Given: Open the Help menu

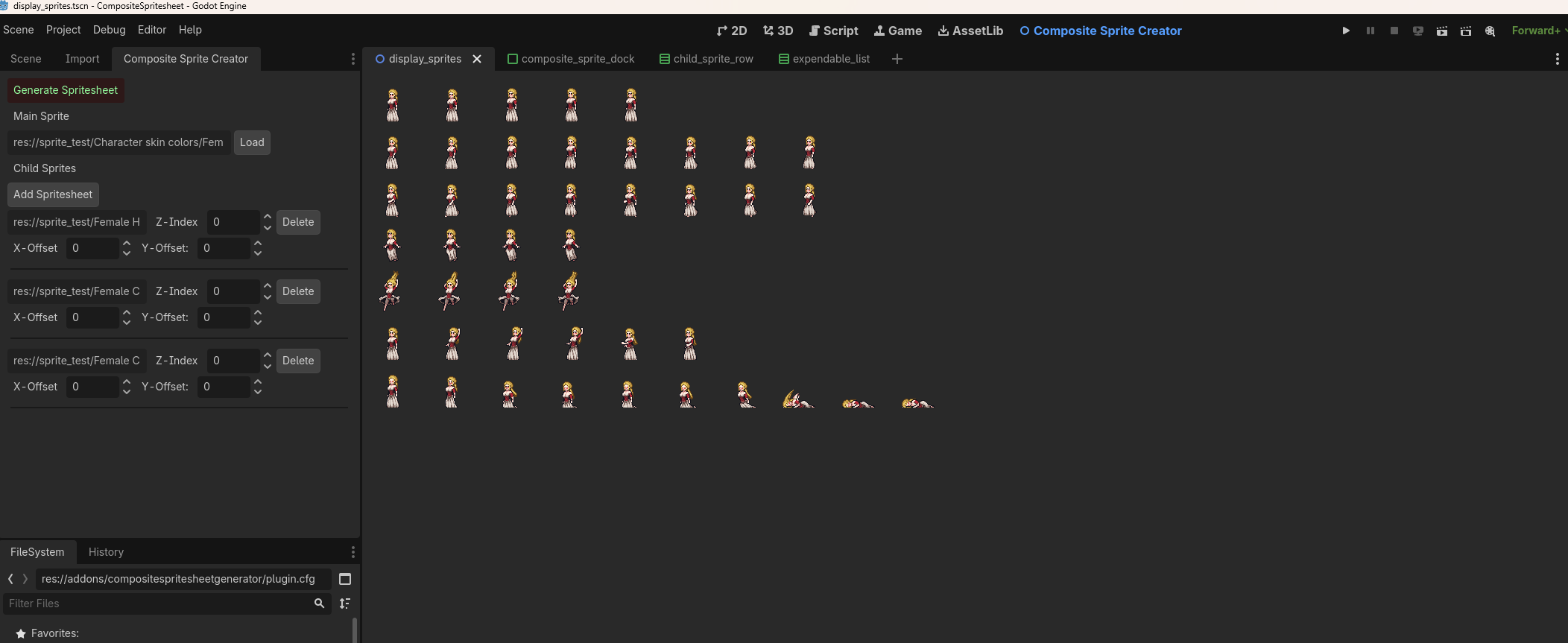Looking at the screenshot, I should point(190,30).
